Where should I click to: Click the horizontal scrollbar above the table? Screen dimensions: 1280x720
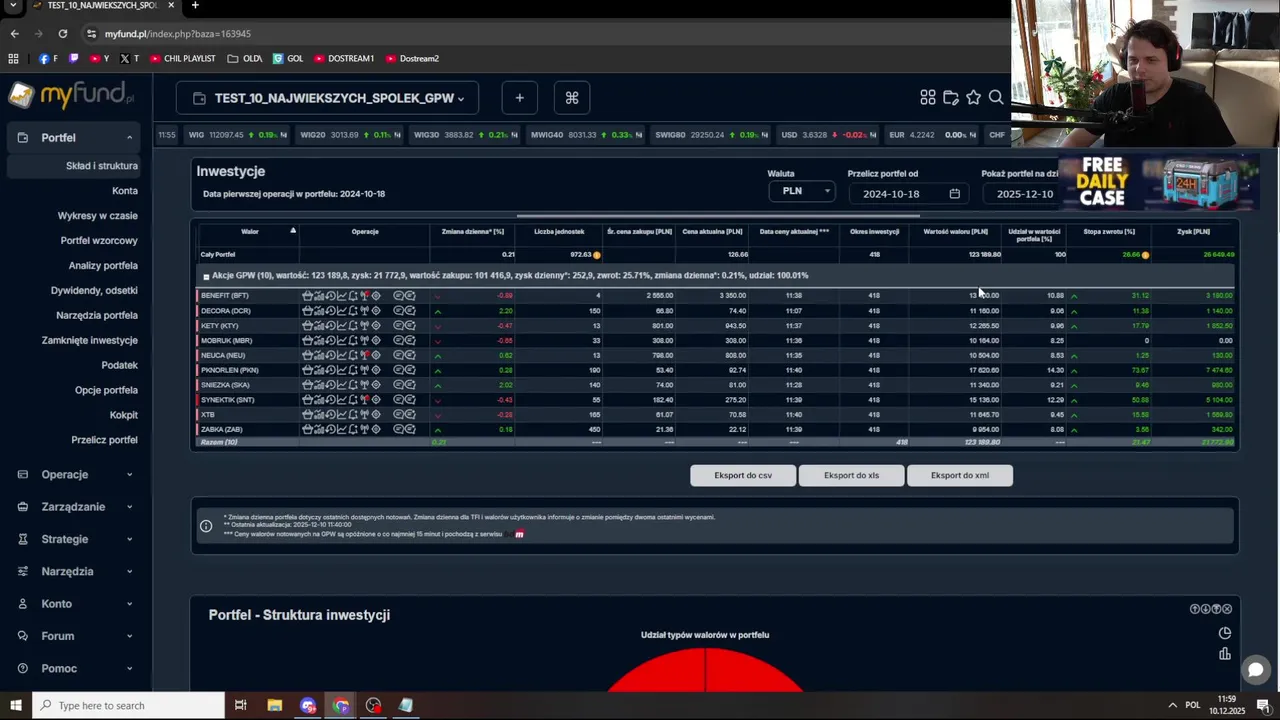pos(718,215)
